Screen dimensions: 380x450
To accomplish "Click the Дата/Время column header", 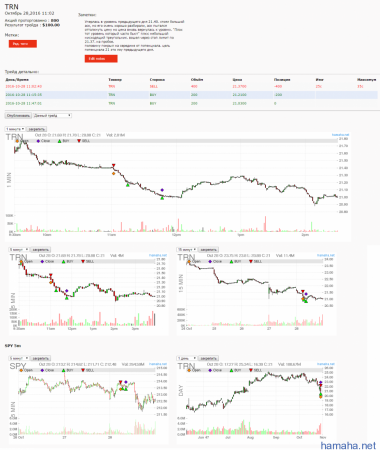I will click(17, 80).
